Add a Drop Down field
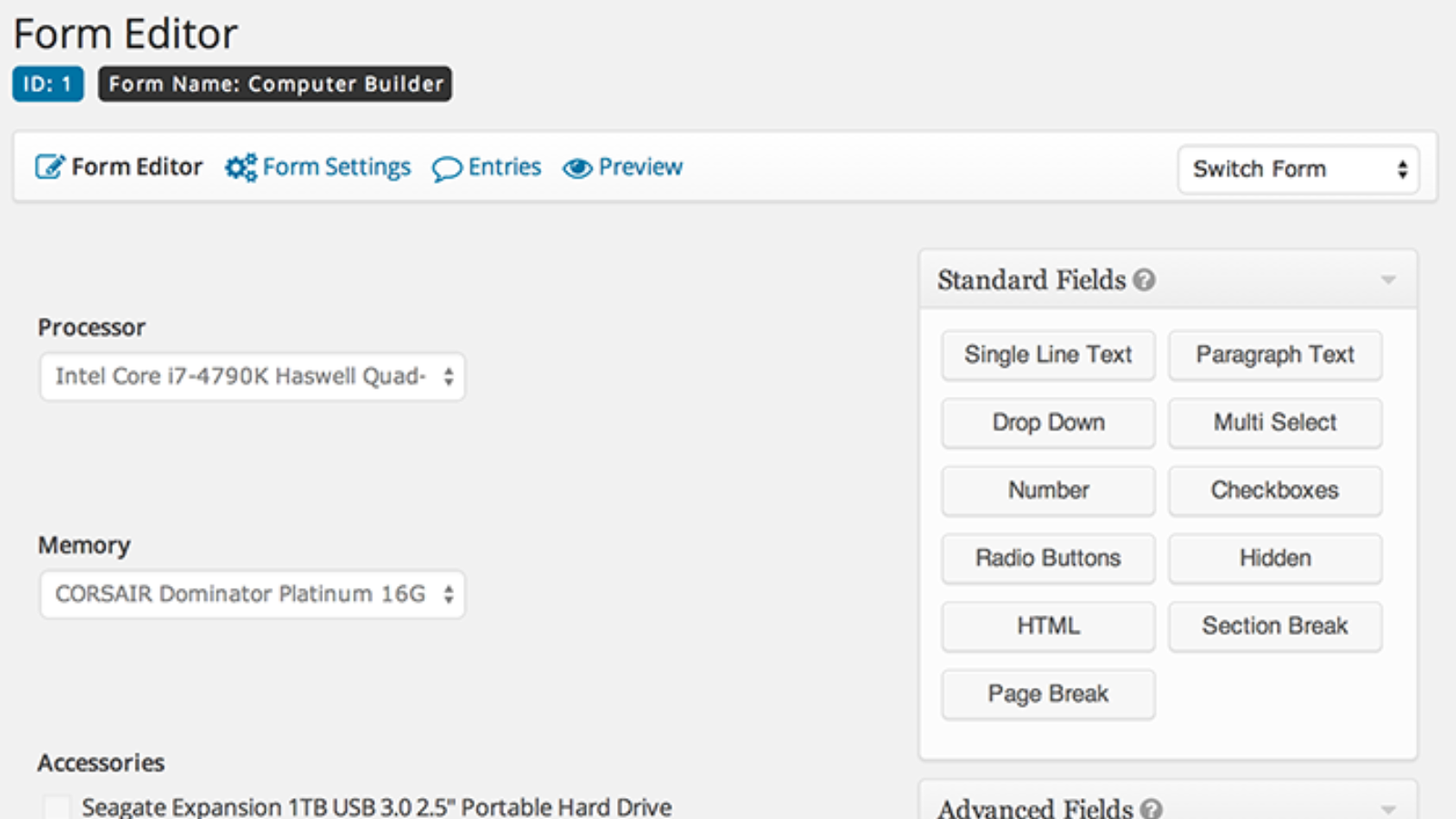Screen dimensions: 1456x819 [x=1047, y=422]
